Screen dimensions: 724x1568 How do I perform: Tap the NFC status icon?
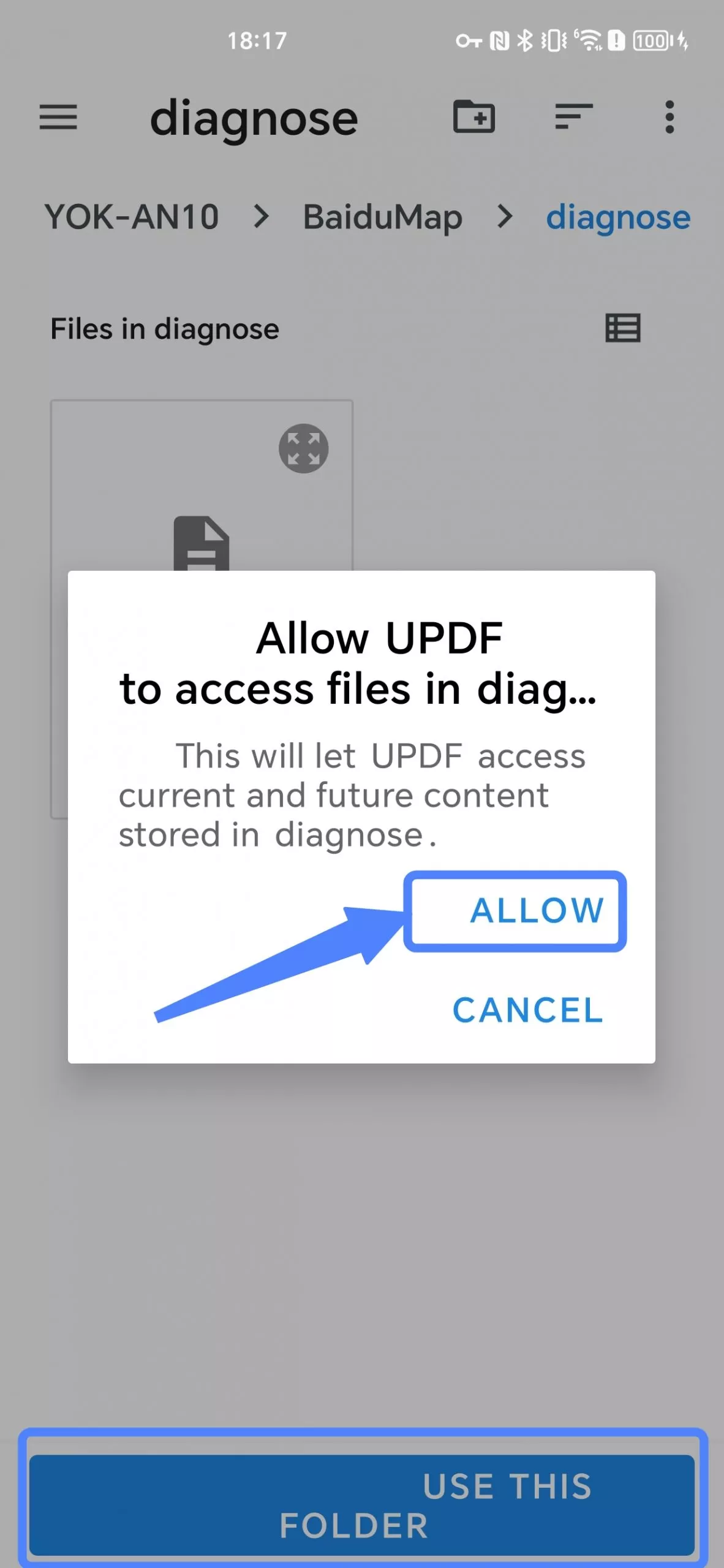[x=499, y=41]
